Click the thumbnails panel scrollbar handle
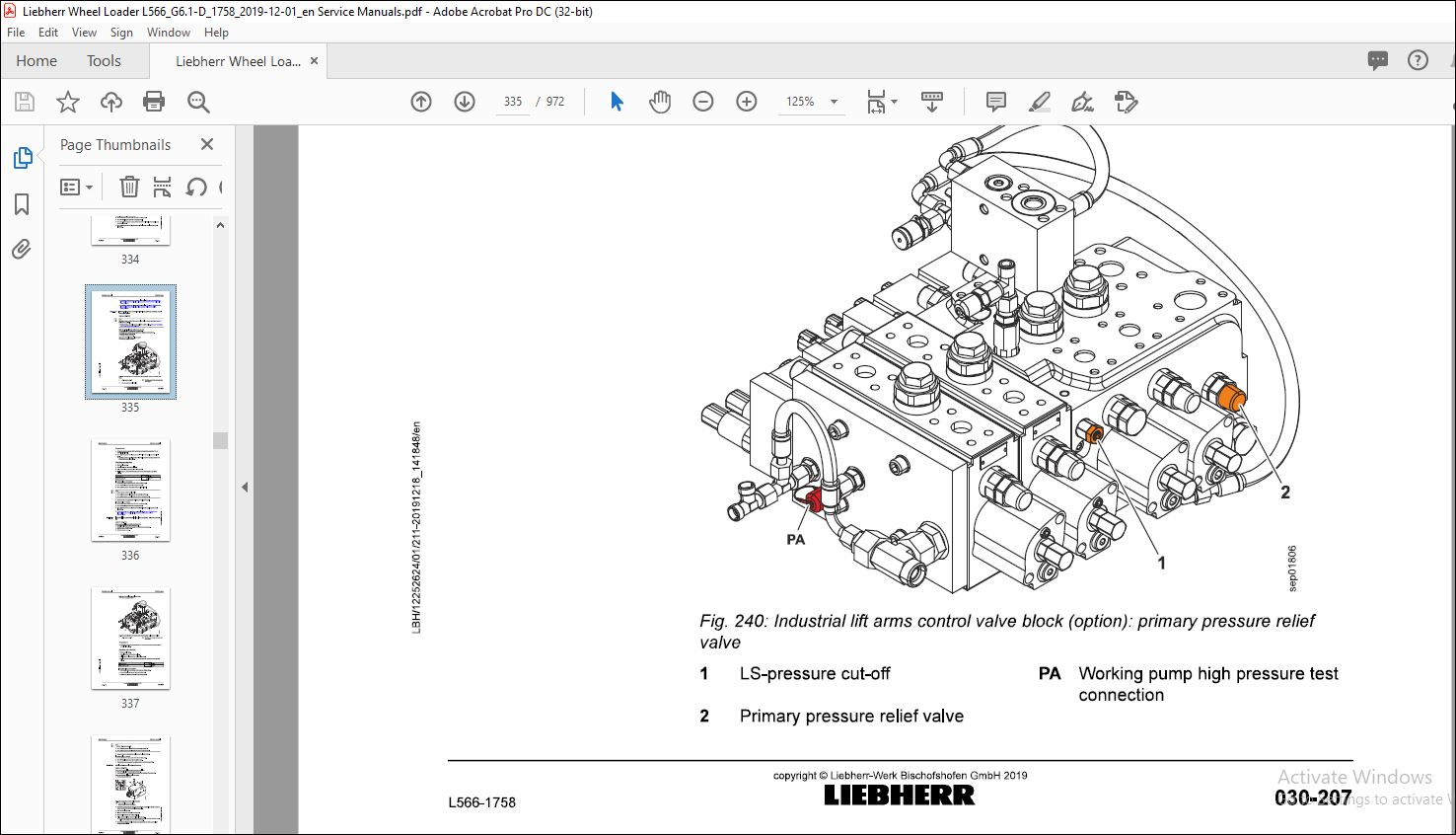1456x835 pixels. [x=220, y=440]
